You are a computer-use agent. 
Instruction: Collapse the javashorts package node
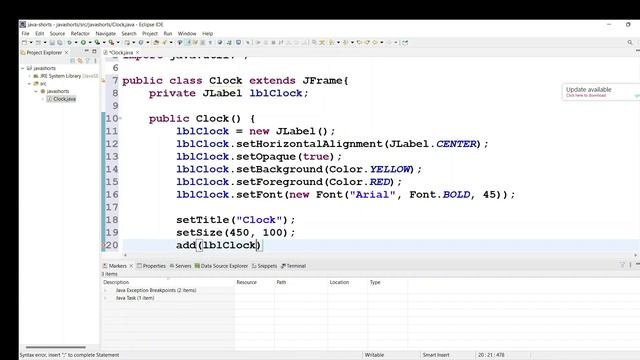coord(36,91)
